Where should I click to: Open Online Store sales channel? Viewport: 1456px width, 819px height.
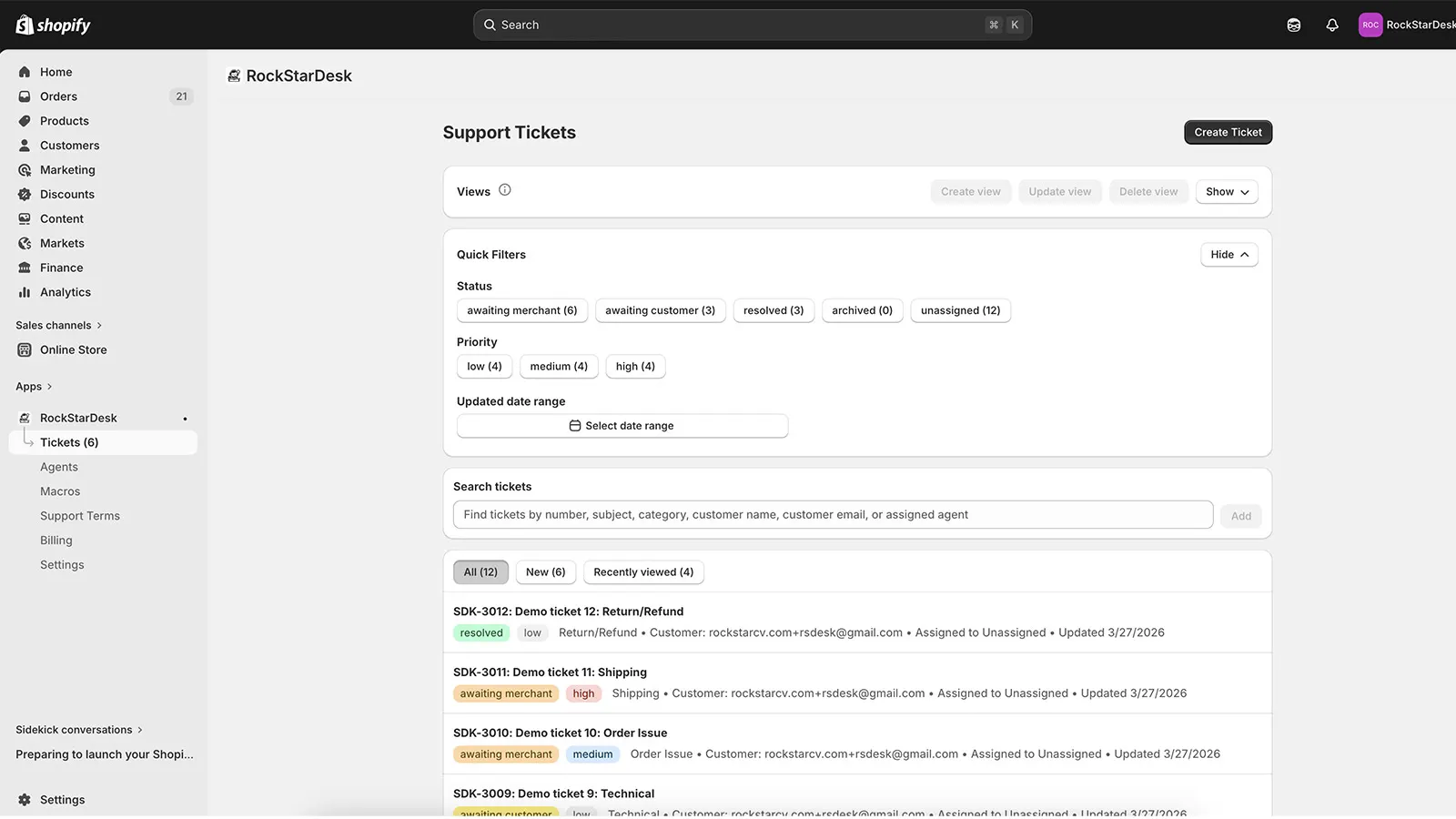[x=73, y=350]
